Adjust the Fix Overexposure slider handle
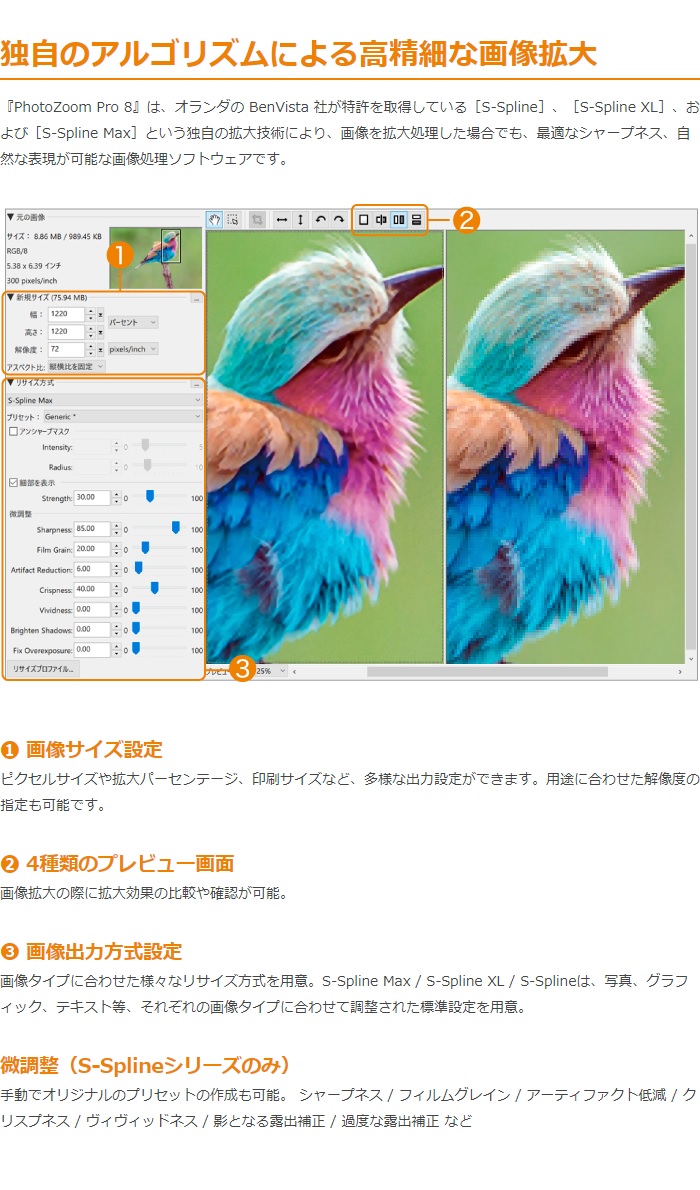Viewport: 700px width, 1190px height. [136, 648]
